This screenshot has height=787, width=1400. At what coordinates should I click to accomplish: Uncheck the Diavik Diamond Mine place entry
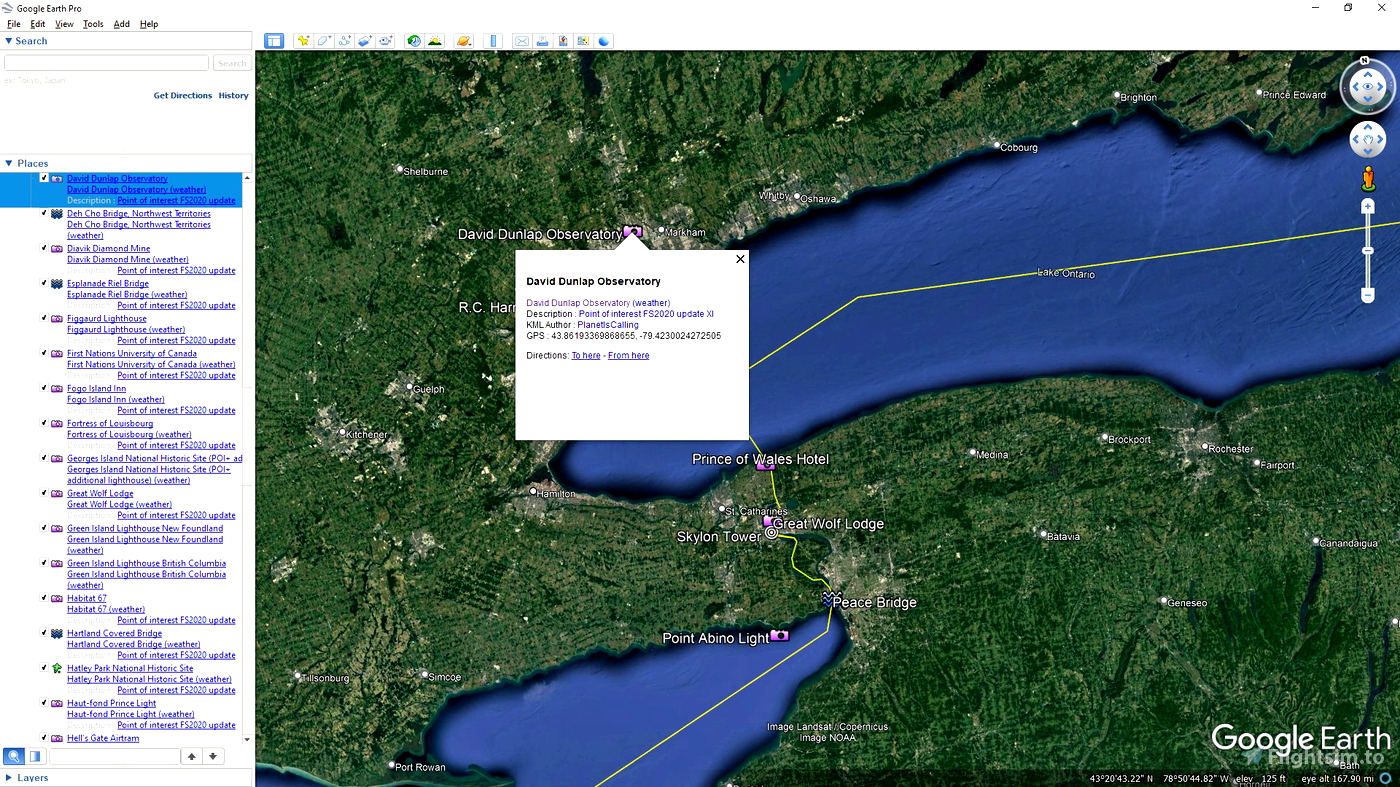43,248
